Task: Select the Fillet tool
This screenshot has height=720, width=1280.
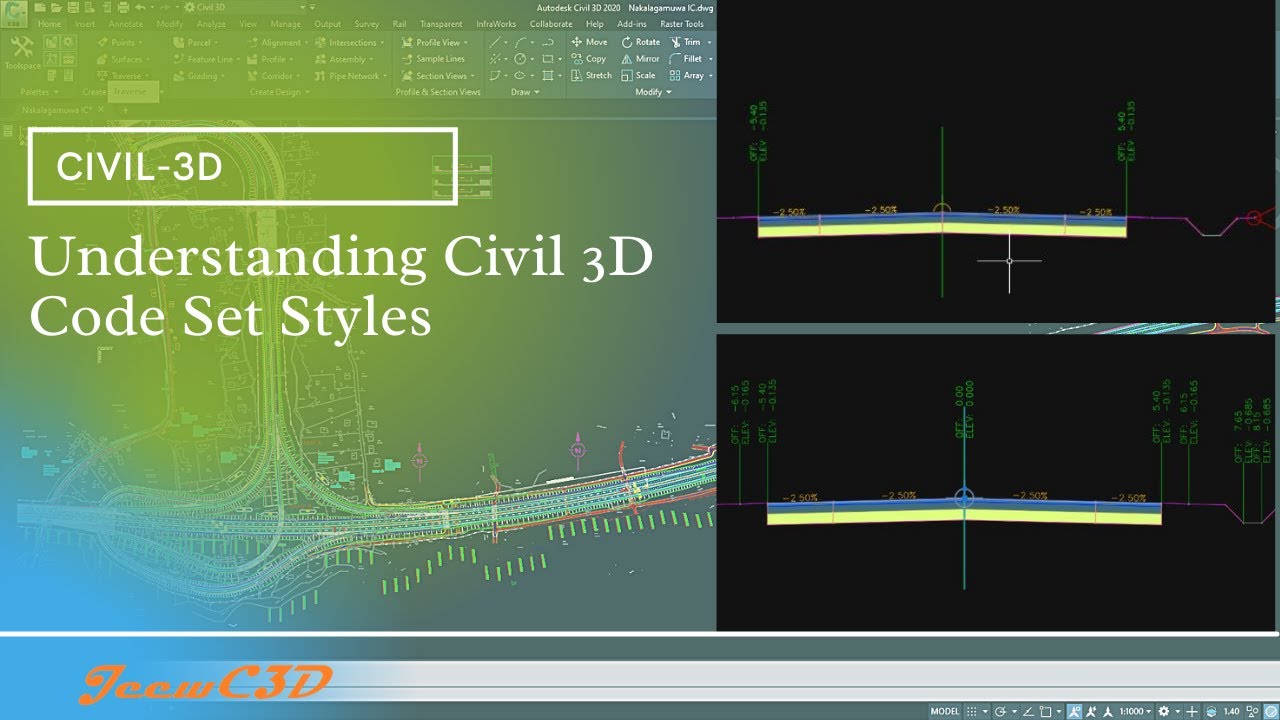Action: (x=686, y=59)
